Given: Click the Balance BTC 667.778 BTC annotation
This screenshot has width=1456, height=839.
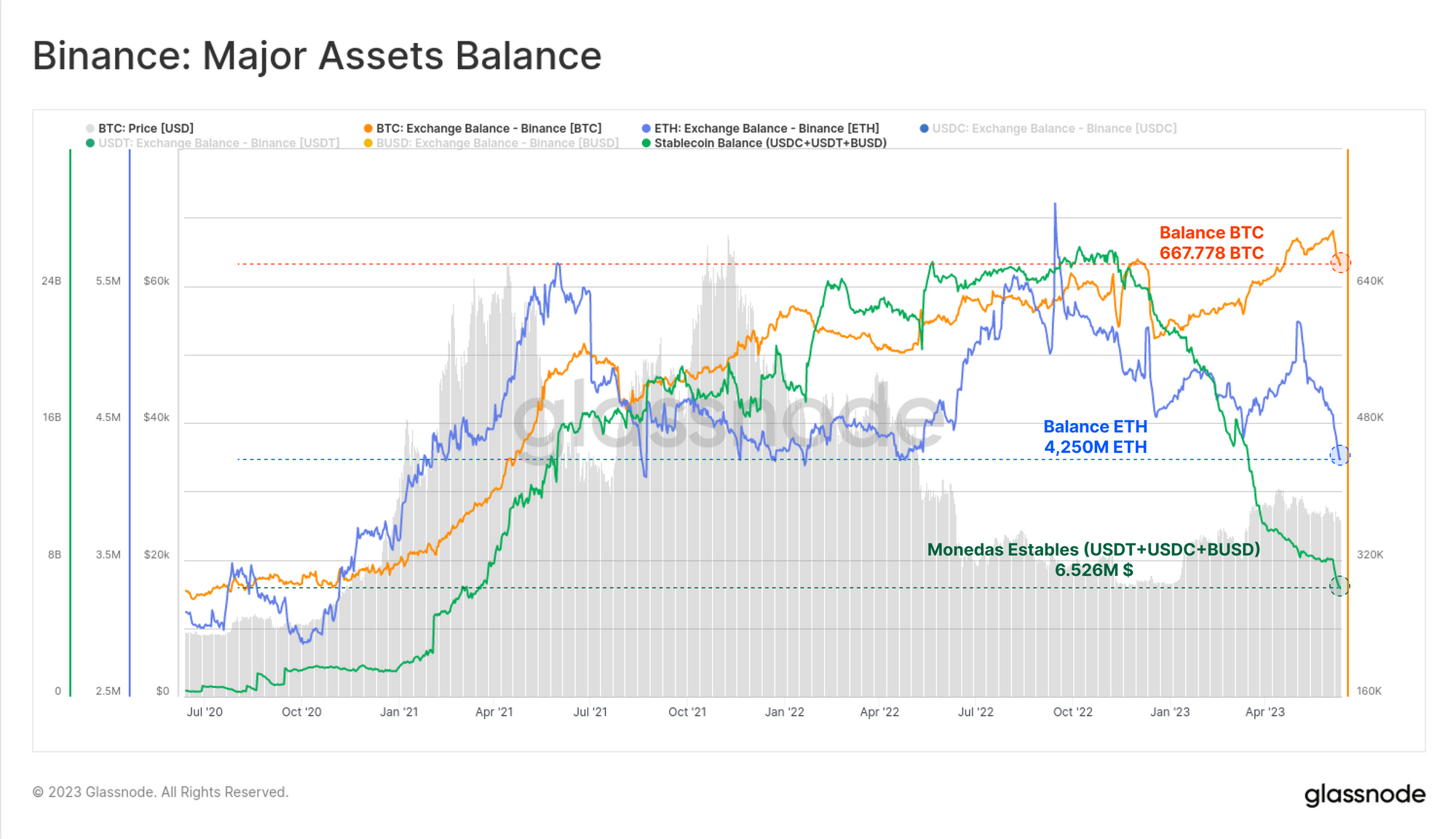Looking at the screenshot, I should 1211,243.
